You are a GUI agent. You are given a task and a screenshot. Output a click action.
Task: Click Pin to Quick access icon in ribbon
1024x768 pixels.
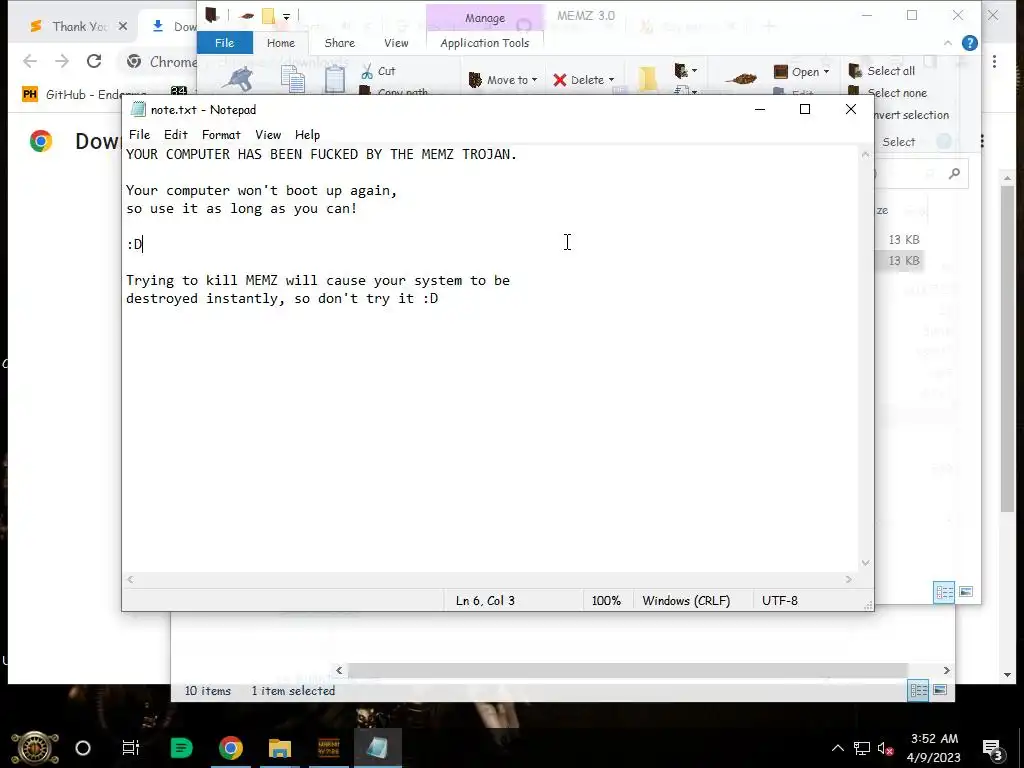coord(238,79)
